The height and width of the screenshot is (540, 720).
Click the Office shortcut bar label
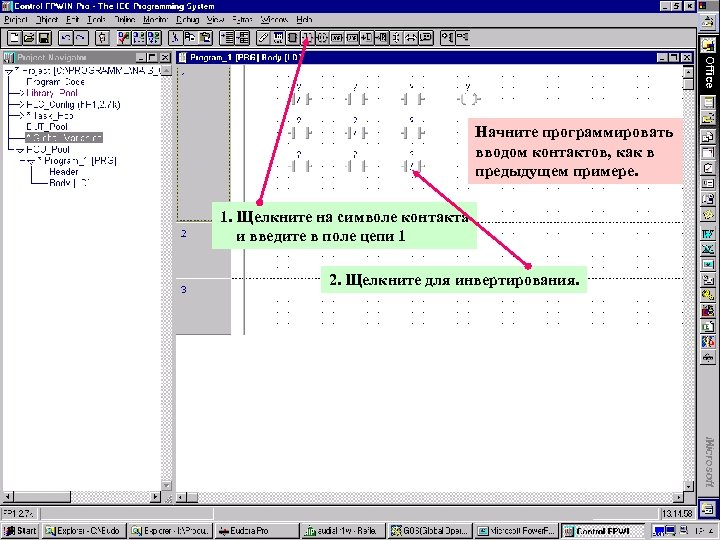(709, 72)
